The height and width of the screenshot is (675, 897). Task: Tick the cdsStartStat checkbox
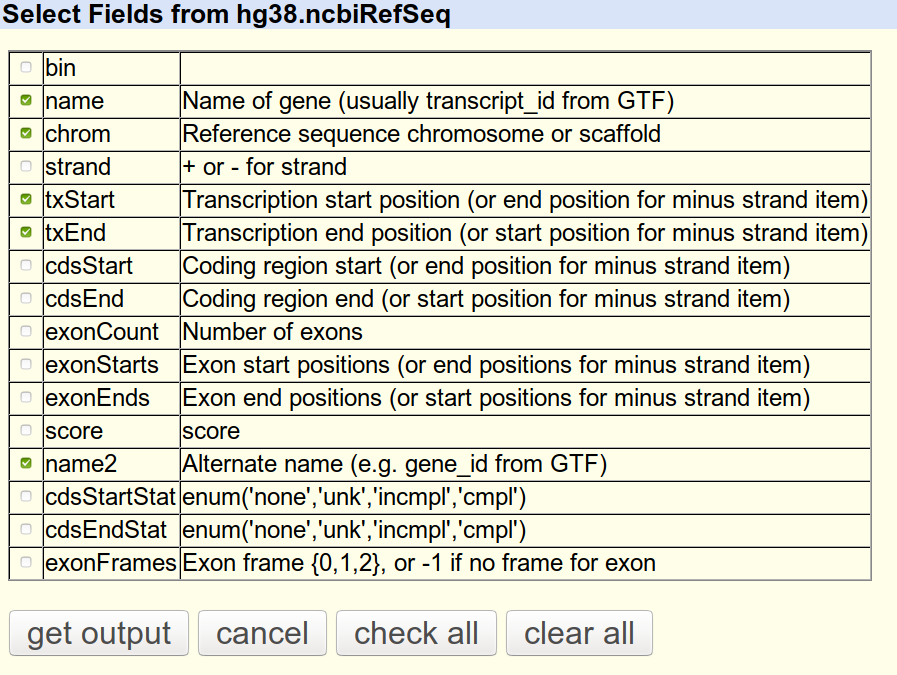(x=26, y=497)
